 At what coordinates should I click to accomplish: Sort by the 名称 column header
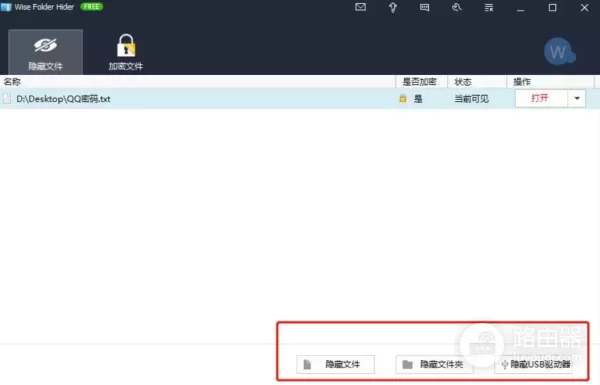(197, 82)
